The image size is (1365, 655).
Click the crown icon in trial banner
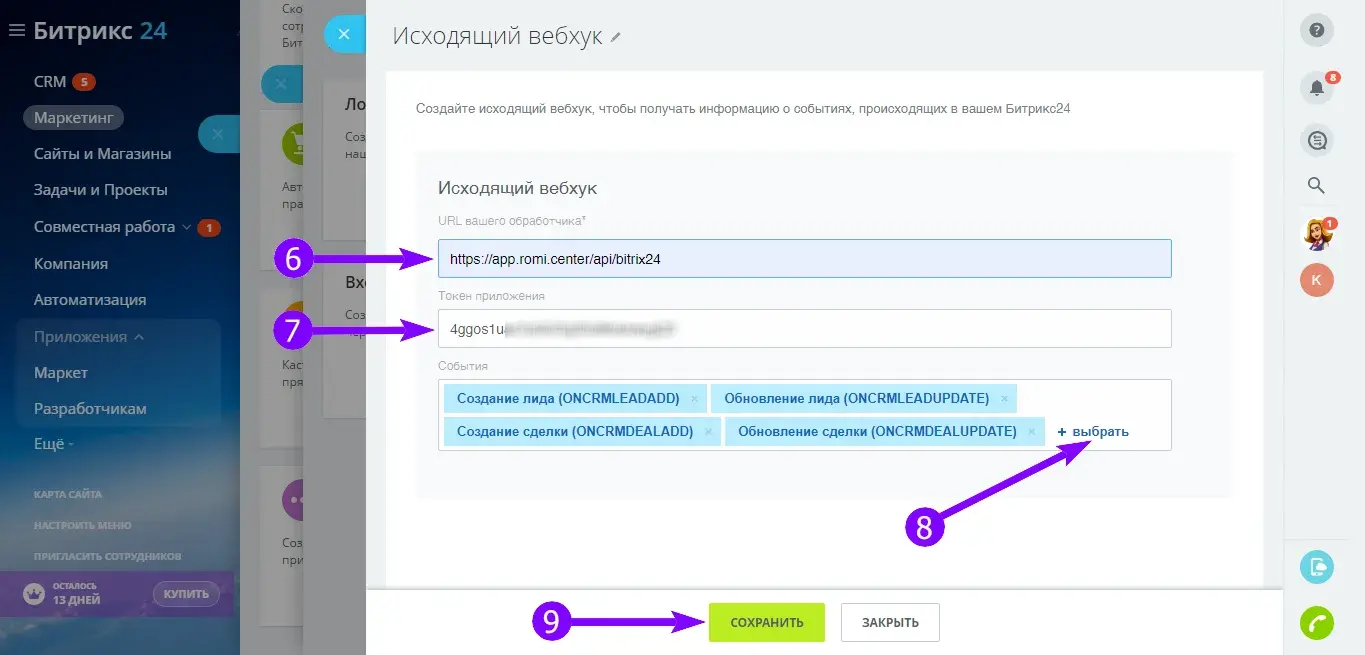[35, 593]
